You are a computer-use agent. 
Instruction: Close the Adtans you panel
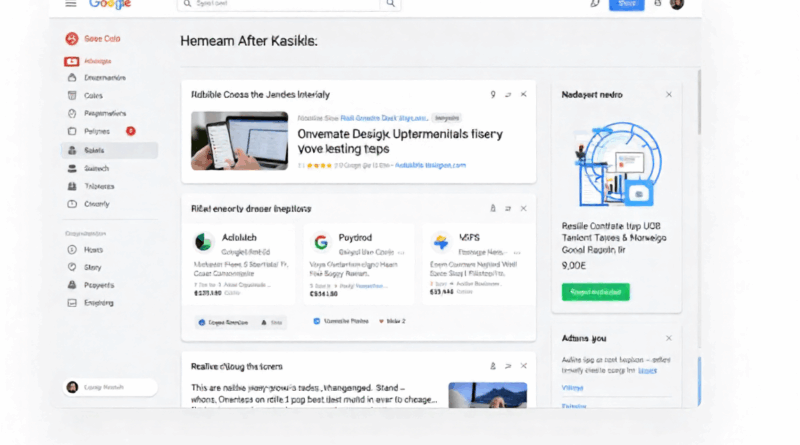coord(669,338)
